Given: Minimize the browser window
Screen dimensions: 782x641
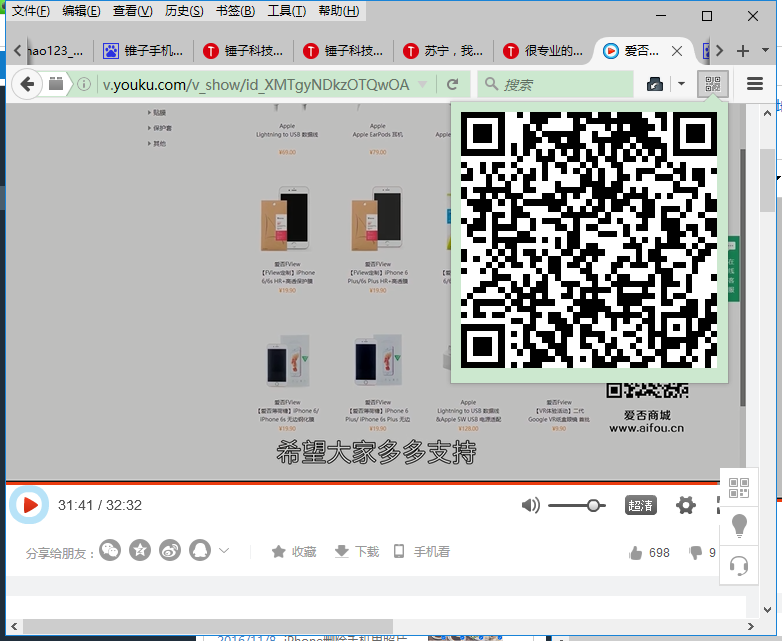Looking at the screenshot, I should click(661, 16).
